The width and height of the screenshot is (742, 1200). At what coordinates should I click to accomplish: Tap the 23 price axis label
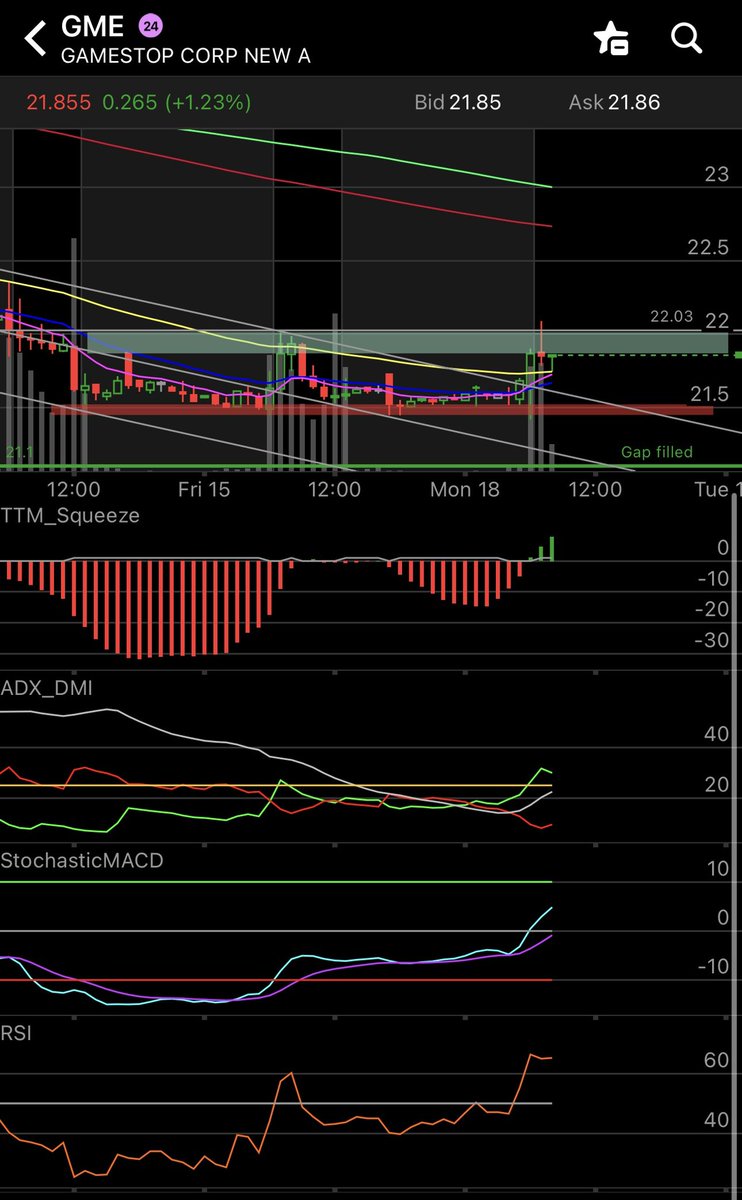point(717,174)
